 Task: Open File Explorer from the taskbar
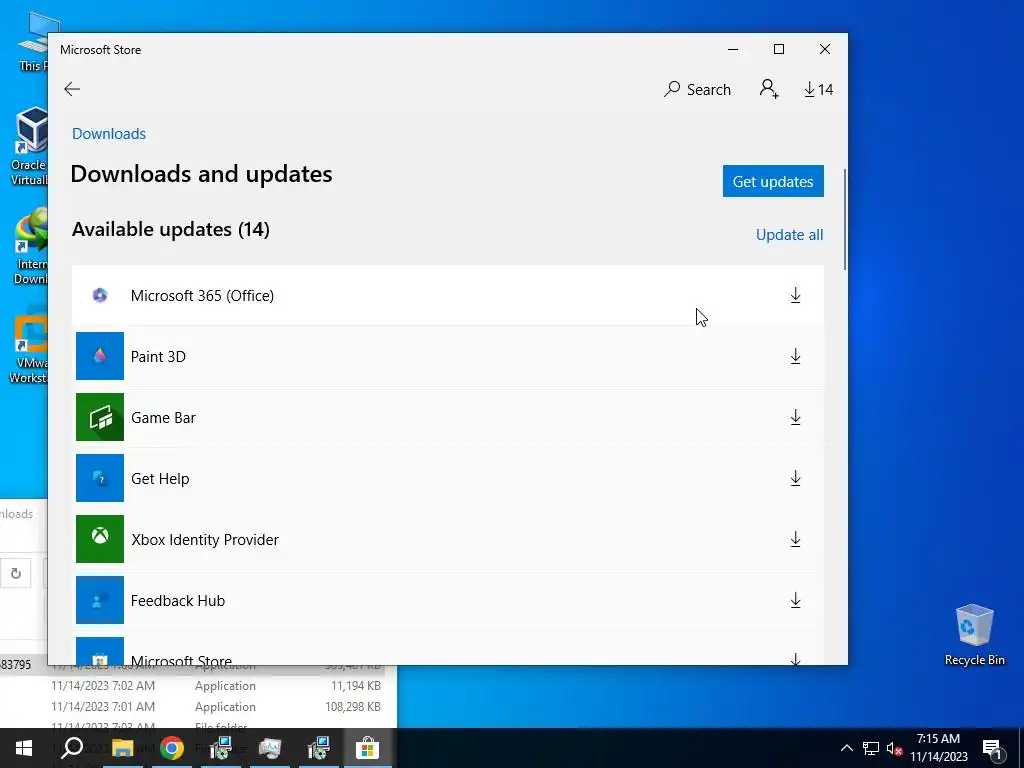122,748
